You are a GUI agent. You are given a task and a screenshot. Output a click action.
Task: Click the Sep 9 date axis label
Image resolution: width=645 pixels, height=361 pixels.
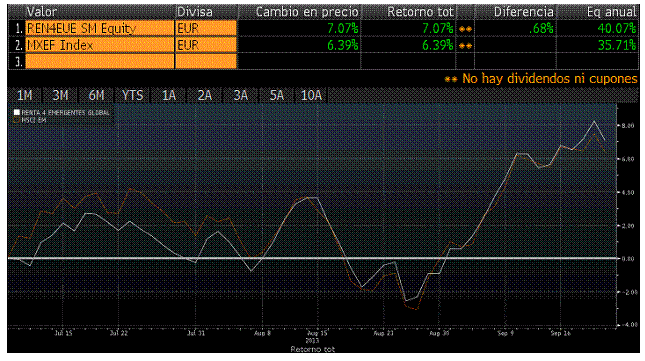505,333
